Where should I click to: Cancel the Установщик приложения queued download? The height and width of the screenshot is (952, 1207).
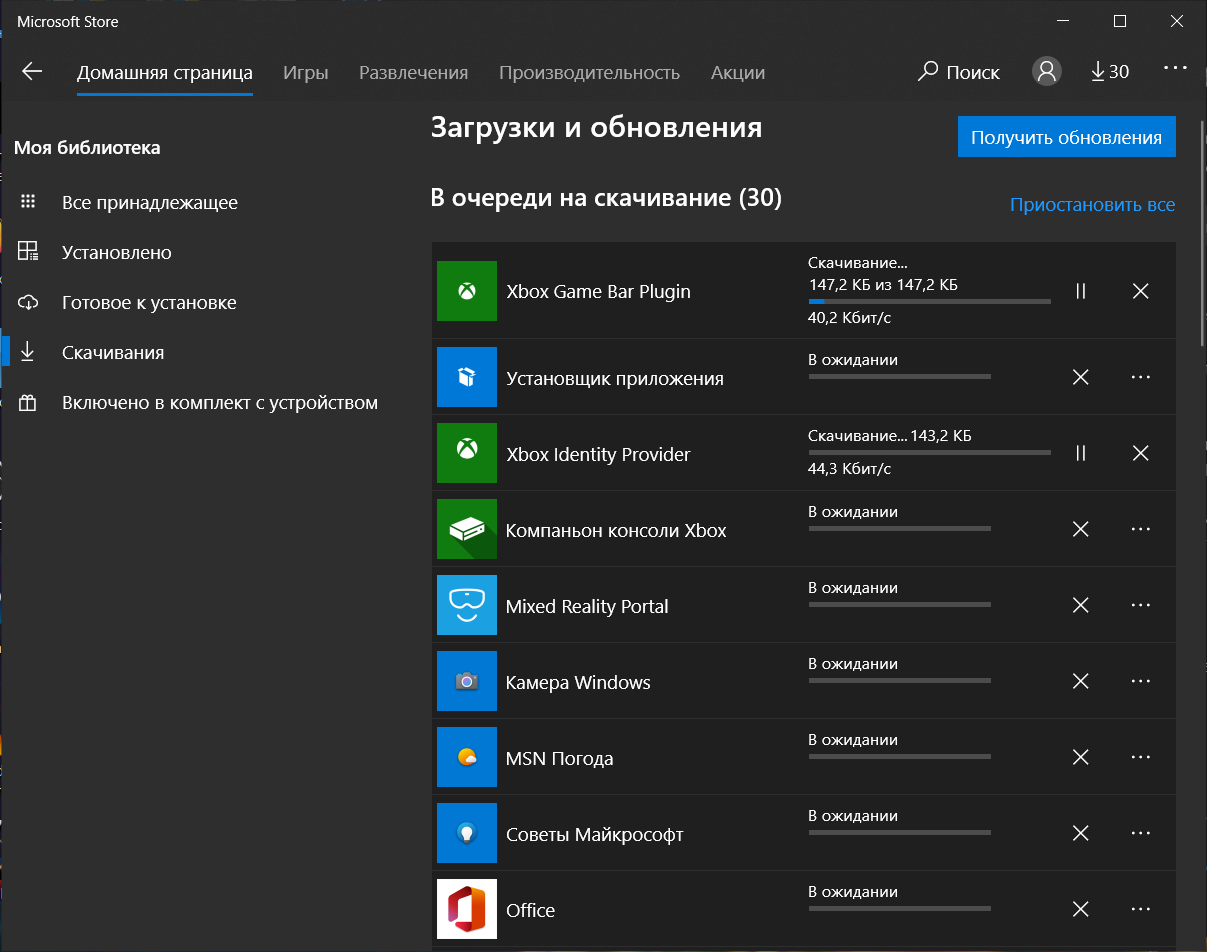point(1080,377)
